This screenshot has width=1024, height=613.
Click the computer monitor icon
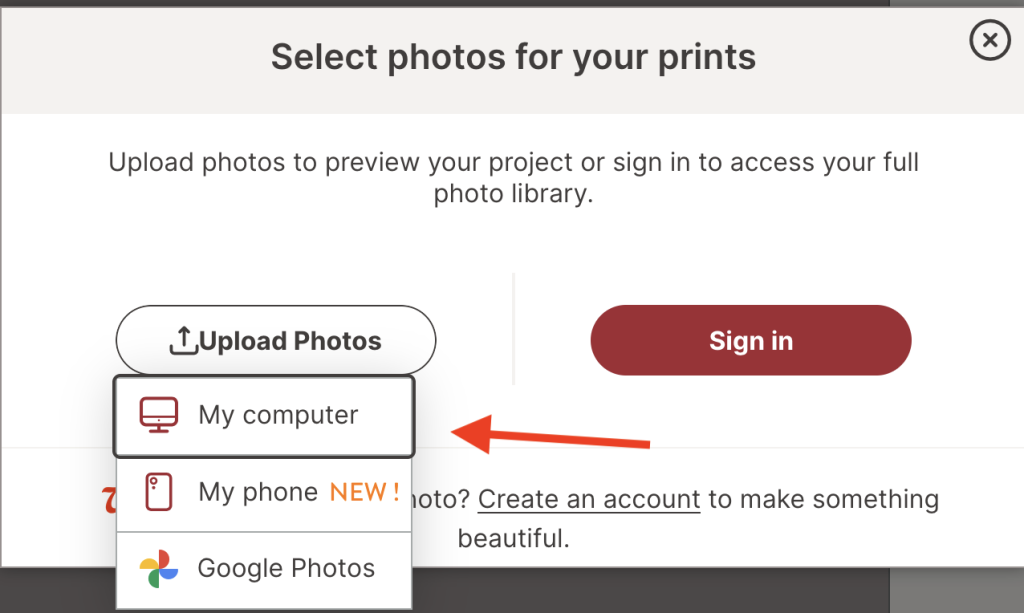click(159, 415)
